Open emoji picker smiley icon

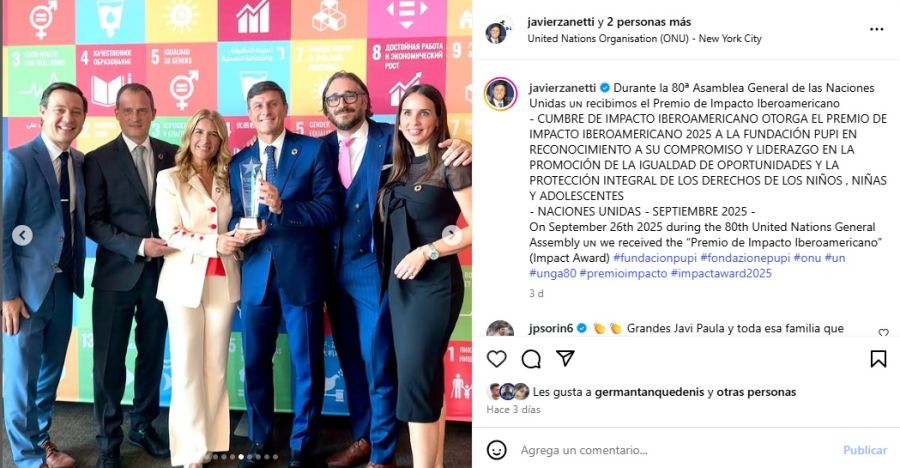pos(496,450)
